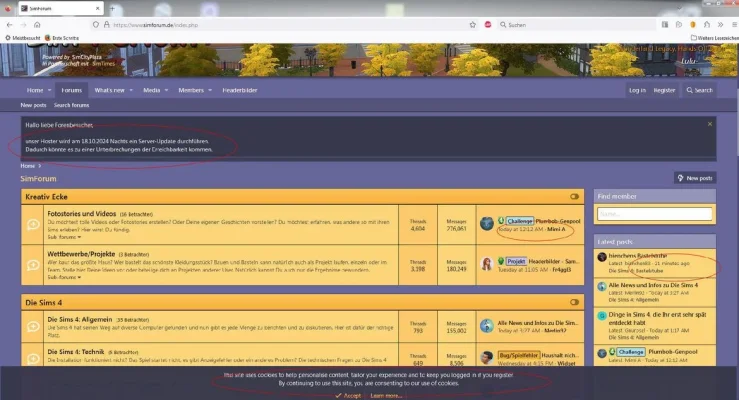Expand the Home menu dropdown arrow
Viewport: 739px width, 400px height.
point(49,90)
